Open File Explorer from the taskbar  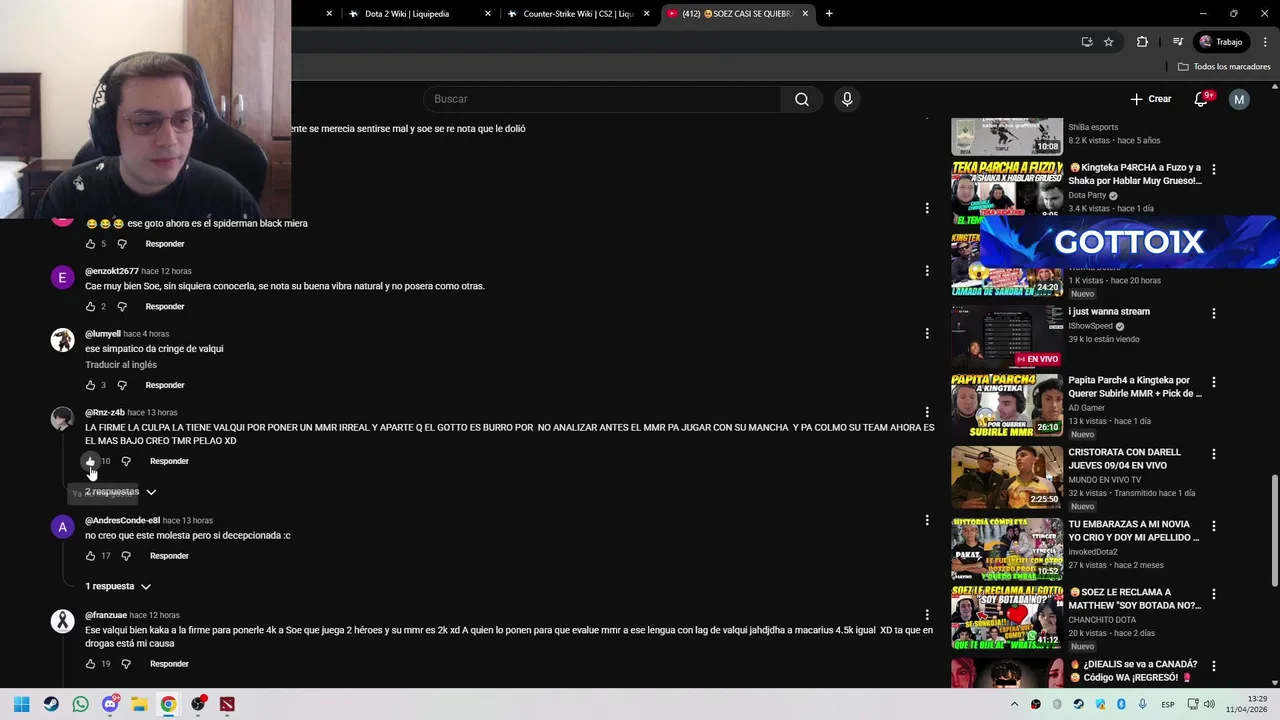coord(139,704)
